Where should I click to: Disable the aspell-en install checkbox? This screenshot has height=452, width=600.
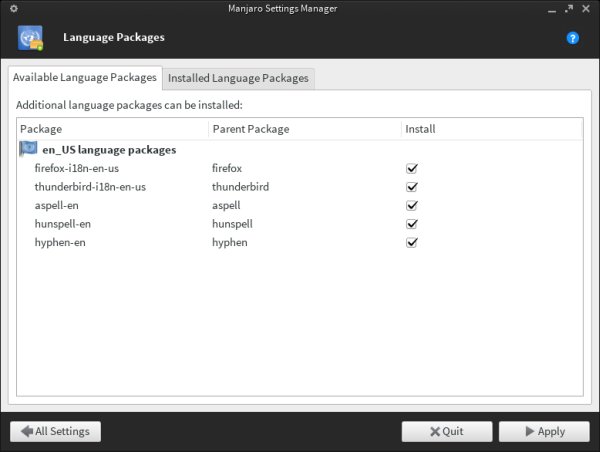click(x=411, y=205)
